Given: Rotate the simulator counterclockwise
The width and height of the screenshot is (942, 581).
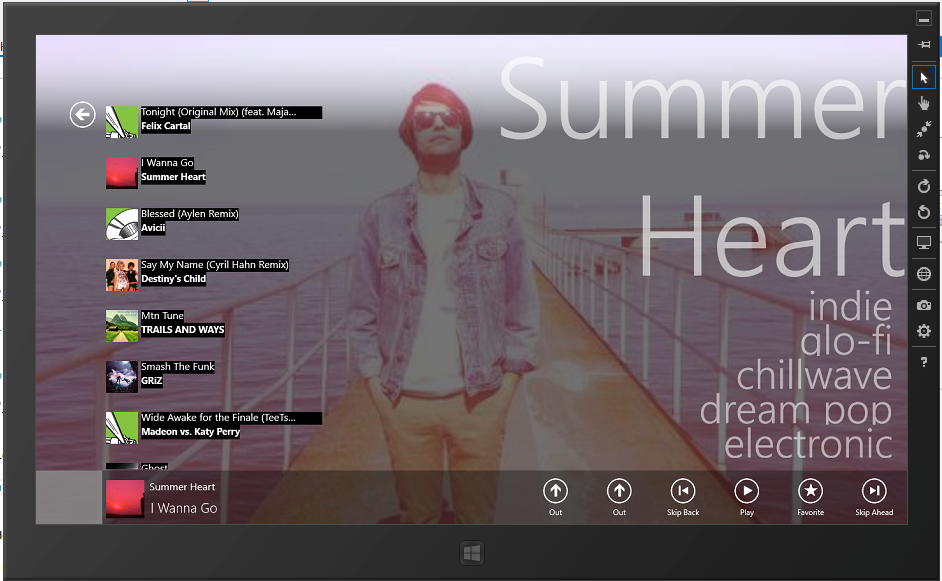Looking at the screenshot, I should (x=924, y=212).
